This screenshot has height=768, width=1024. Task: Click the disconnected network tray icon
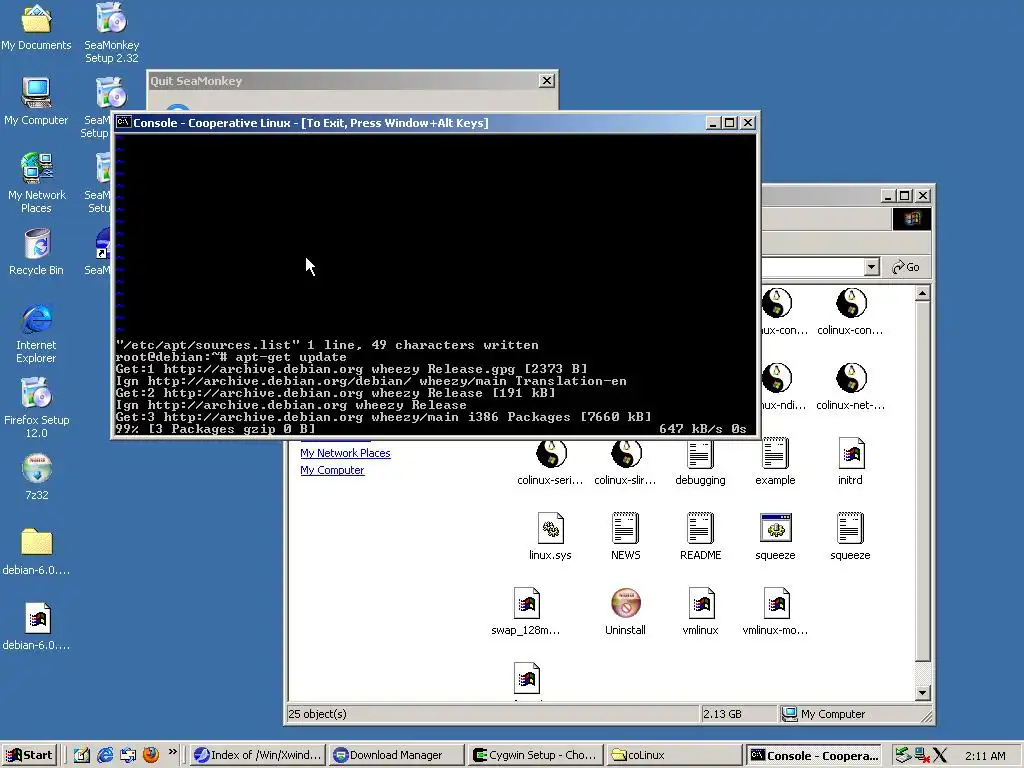click(x=921, y=755)
